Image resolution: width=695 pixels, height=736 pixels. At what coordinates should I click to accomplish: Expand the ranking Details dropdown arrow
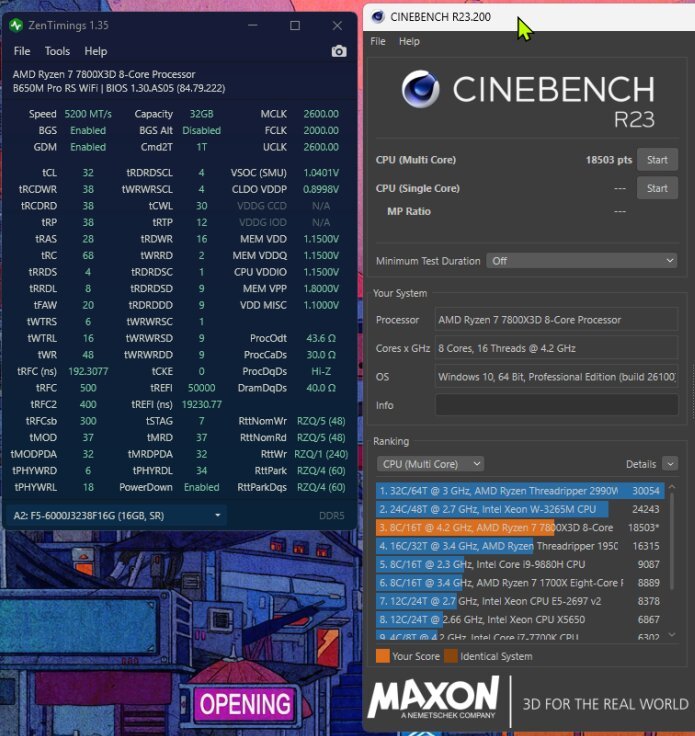[x=670, y=464]
